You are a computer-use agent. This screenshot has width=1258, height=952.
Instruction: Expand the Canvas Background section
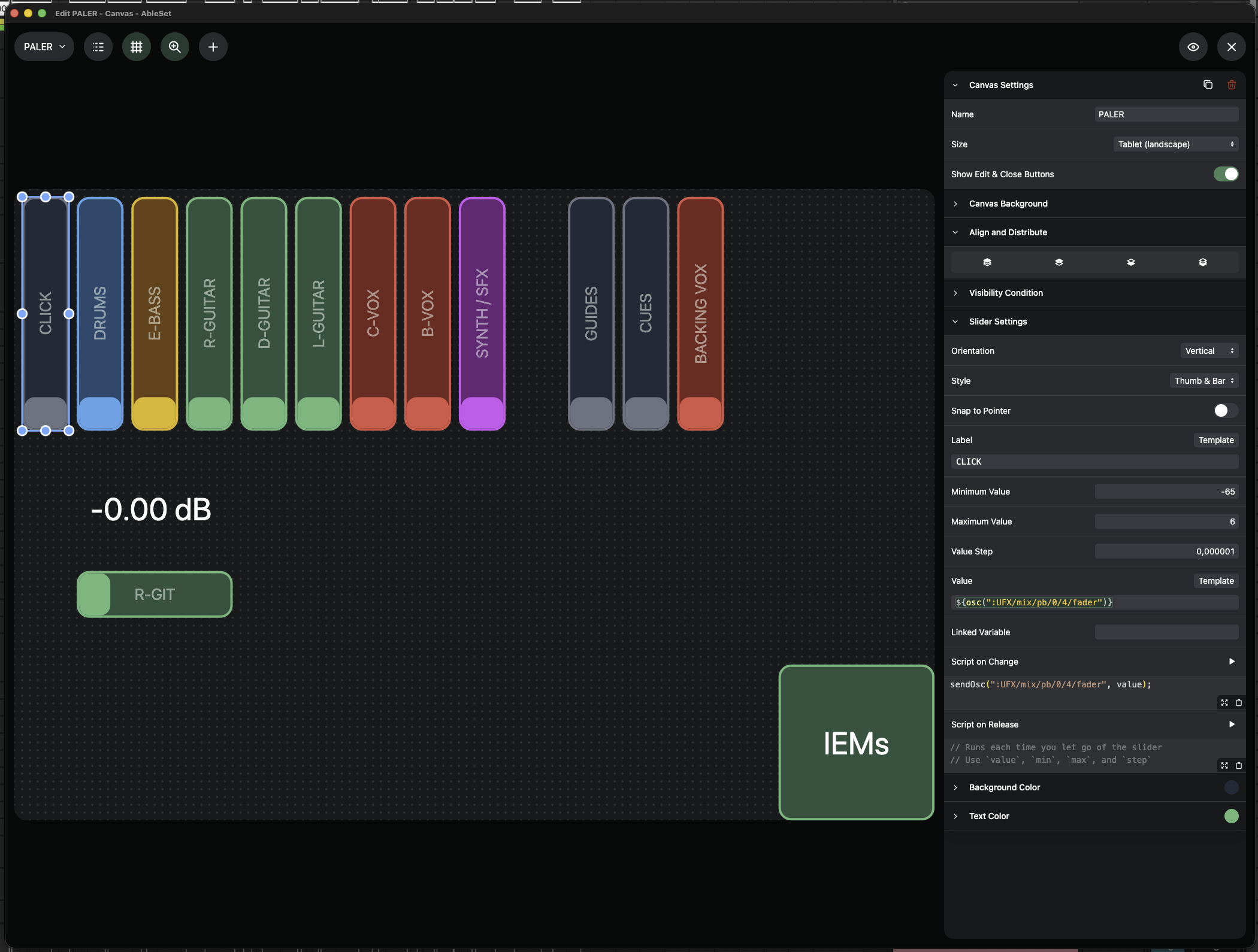1095,204
